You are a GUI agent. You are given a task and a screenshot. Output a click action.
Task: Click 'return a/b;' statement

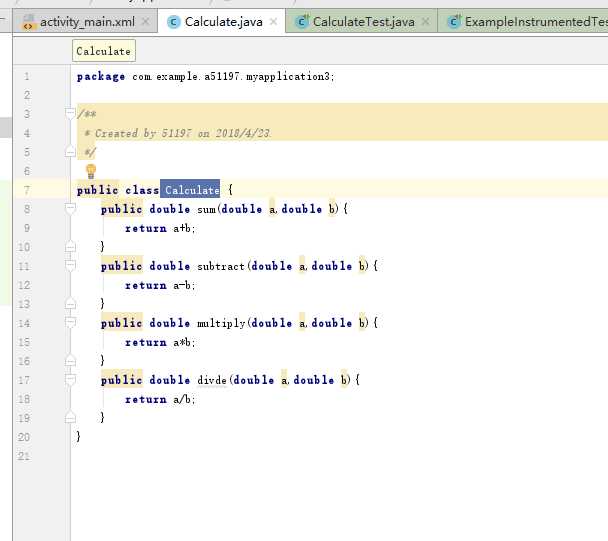click(160, 399)
